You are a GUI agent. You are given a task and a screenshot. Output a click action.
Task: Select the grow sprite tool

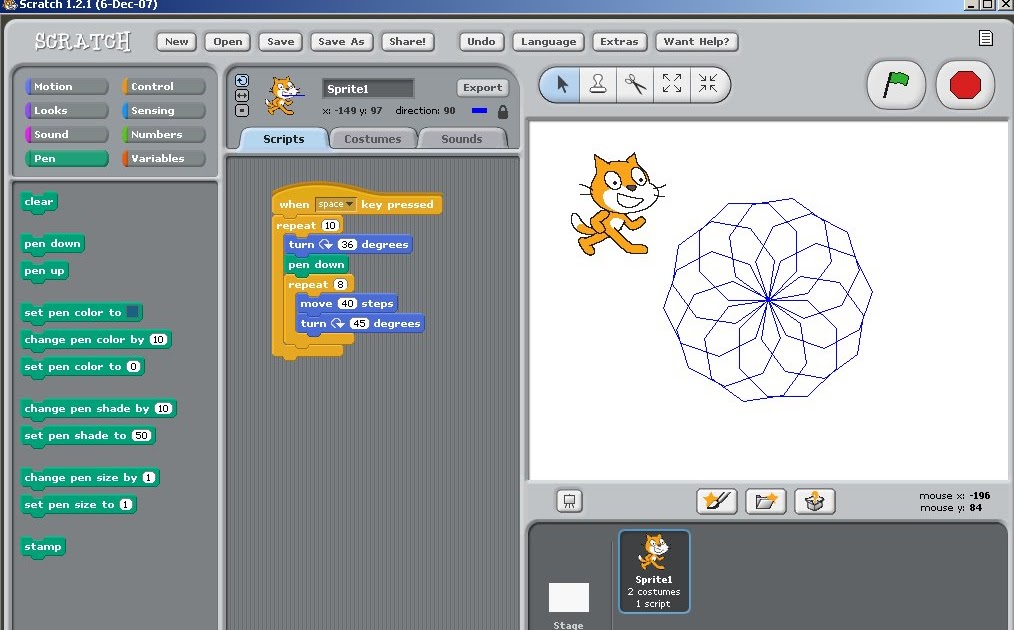(x=671, y=85)
